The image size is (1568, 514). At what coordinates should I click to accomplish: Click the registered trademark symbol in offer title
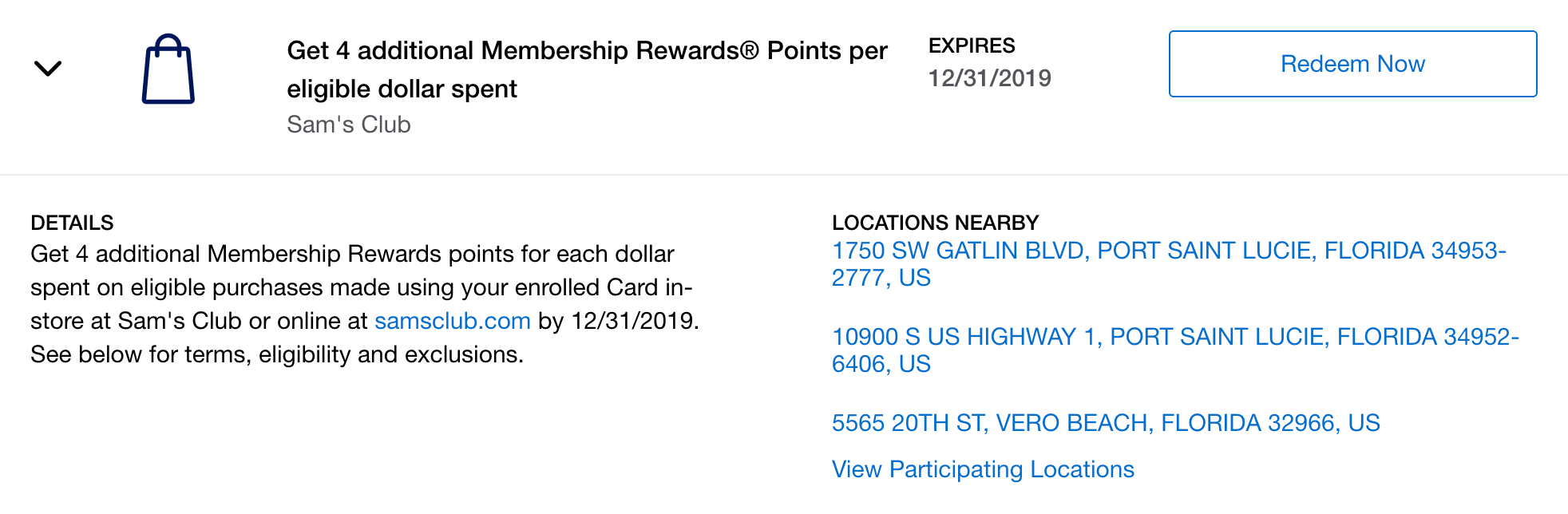pyautogui.click(x=749, y=50)
